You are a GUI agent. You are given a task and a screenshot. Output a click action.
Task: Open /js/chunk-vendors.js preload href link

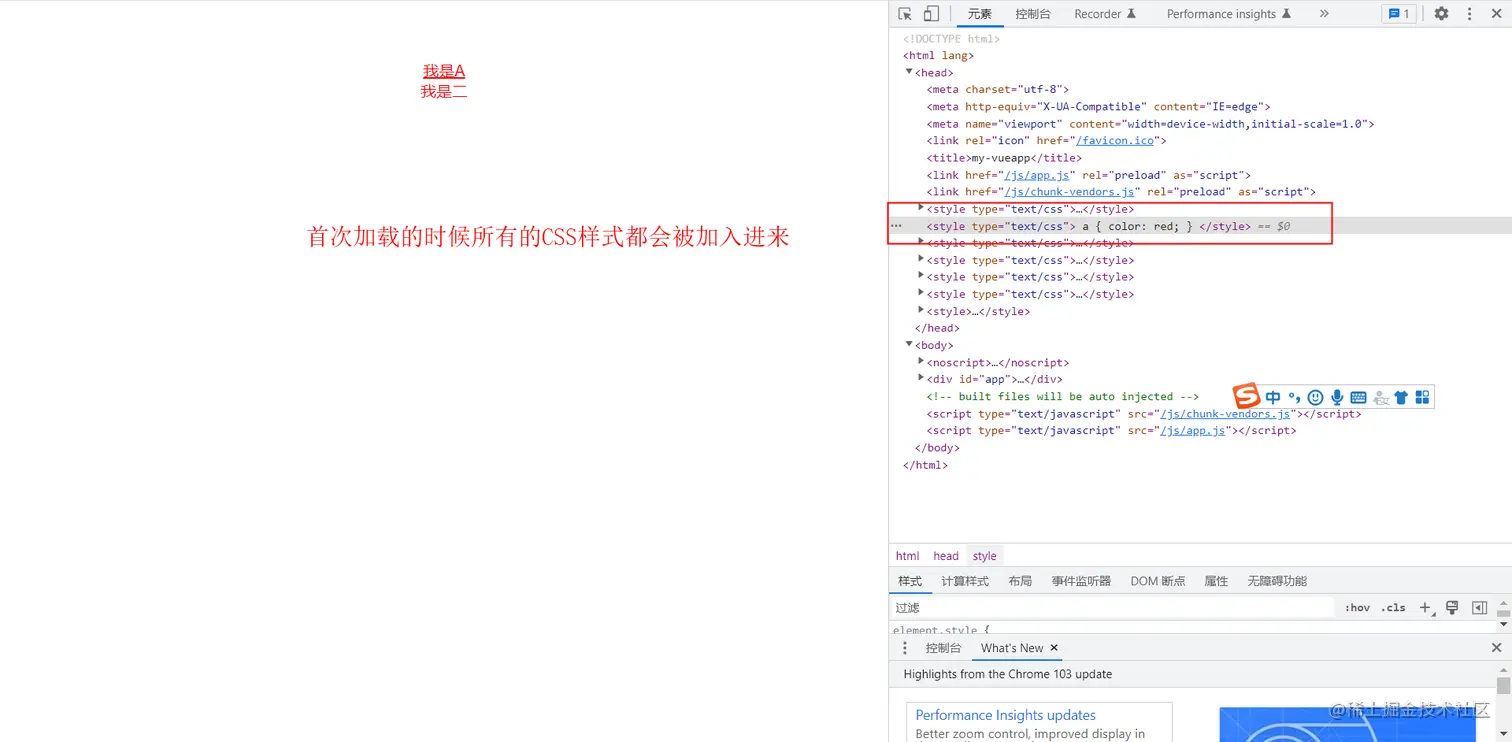pyautogui.click(x=1069, y=192)
